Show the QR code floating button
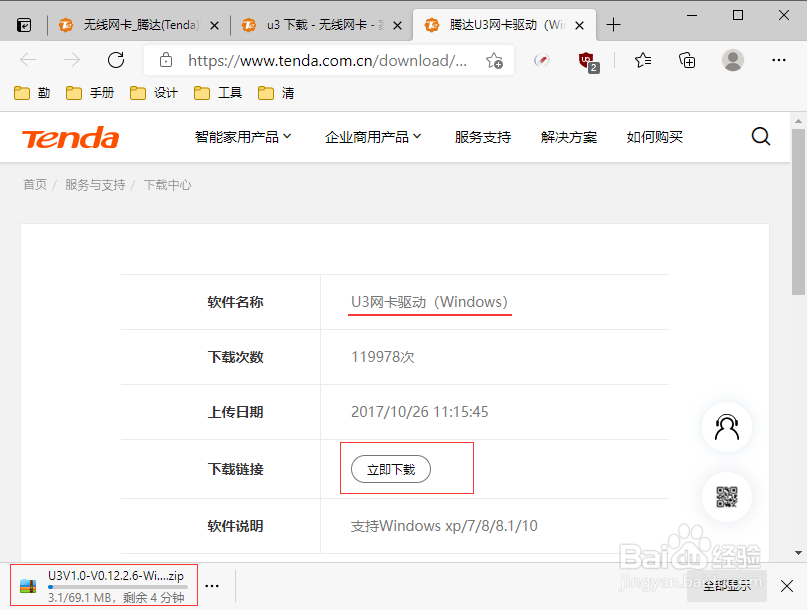Screen dimensions: 807x610 (727, 497)
